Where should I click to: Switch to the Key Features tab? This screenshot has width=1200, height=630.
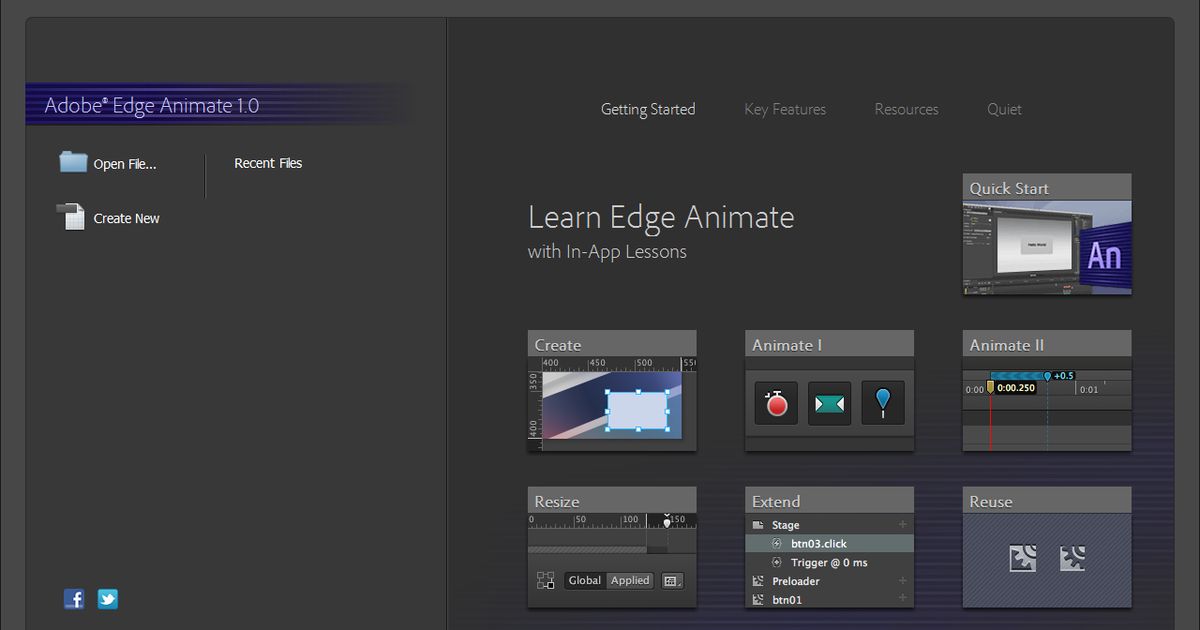(784, 109)
